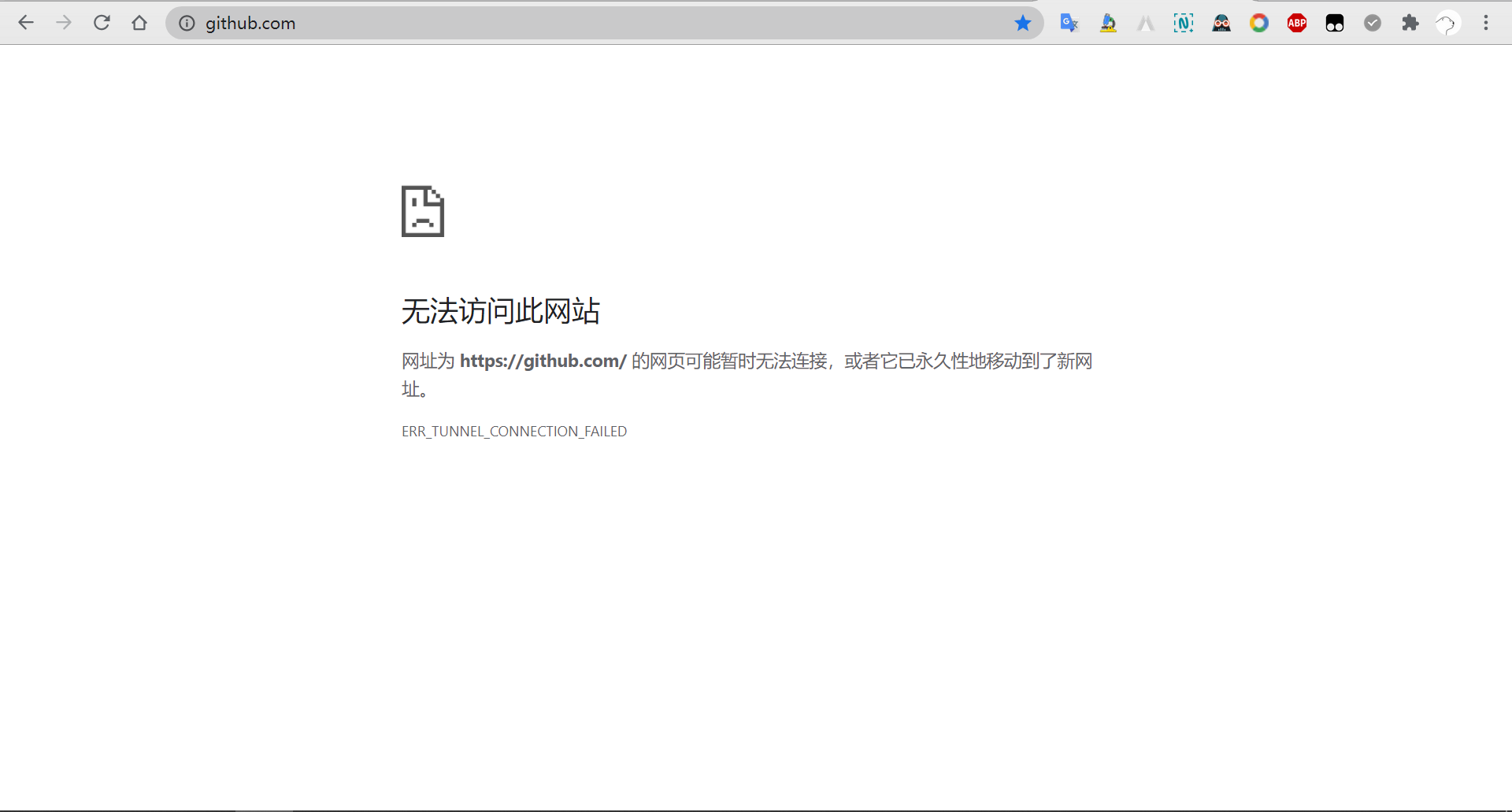
Task: Reload the failed github.com page
Action: (102, 23)
